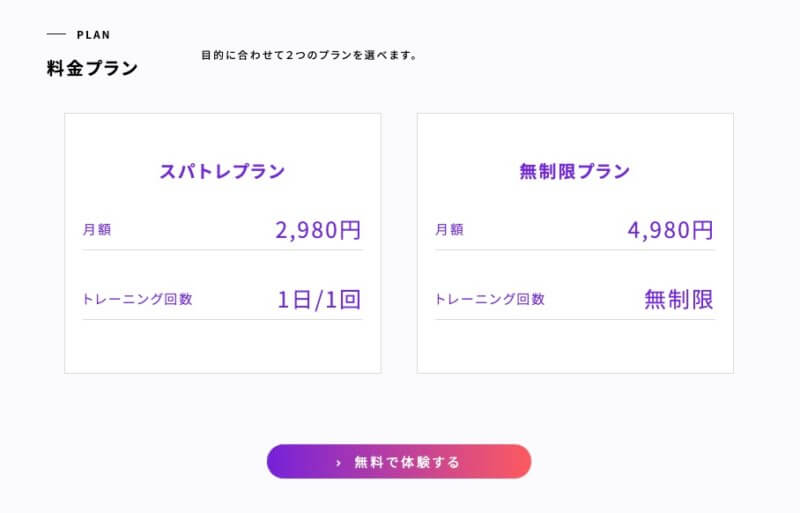
Task: Click トレーニング回数 label in 無制限プラン card
Action: [x=490, y=299]
